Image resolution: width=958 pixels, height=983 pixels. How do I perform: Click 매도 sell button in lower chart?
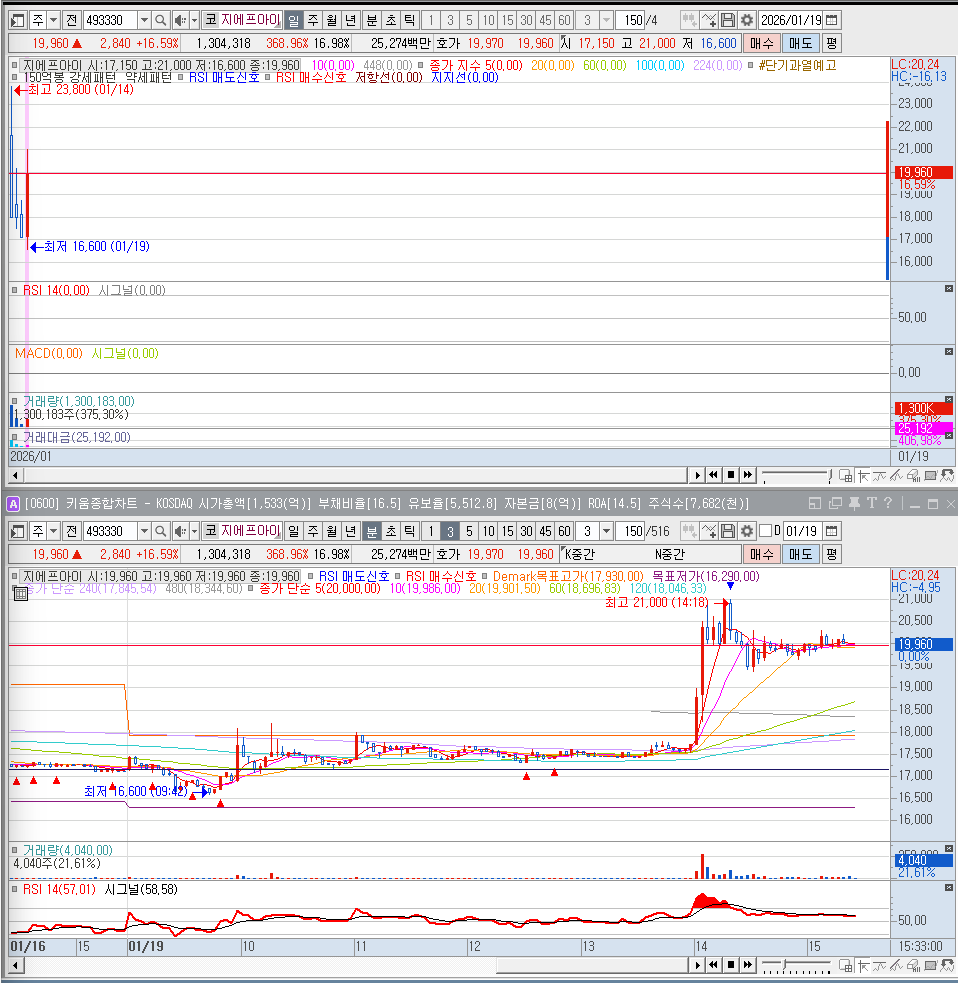[800, 554]
